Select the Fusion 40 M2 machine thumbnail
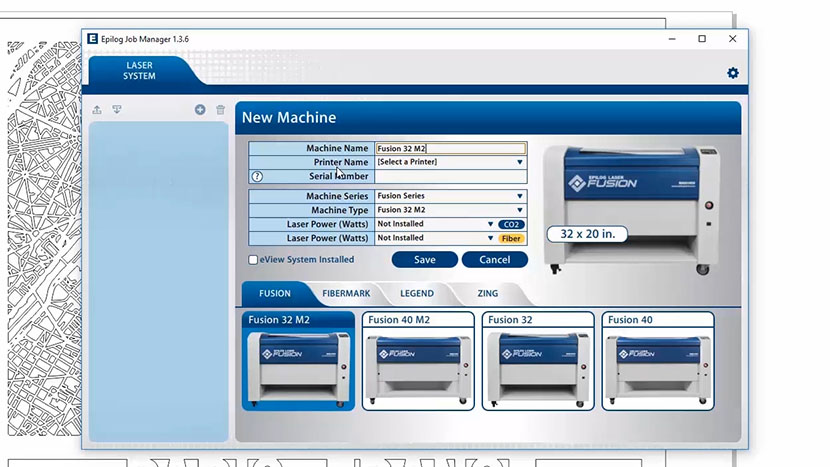 click(x=418, y=361)
